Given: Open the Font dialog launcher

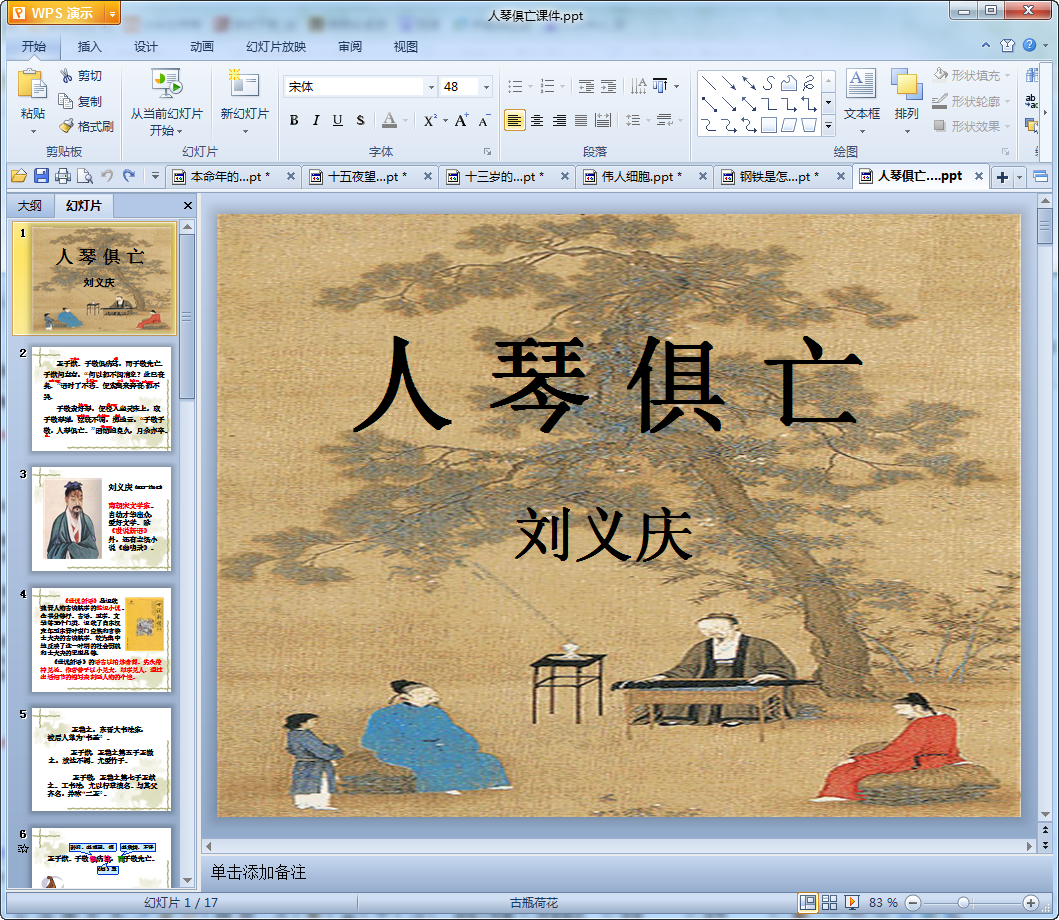Looking at the screenshot, I should point(487,151).
